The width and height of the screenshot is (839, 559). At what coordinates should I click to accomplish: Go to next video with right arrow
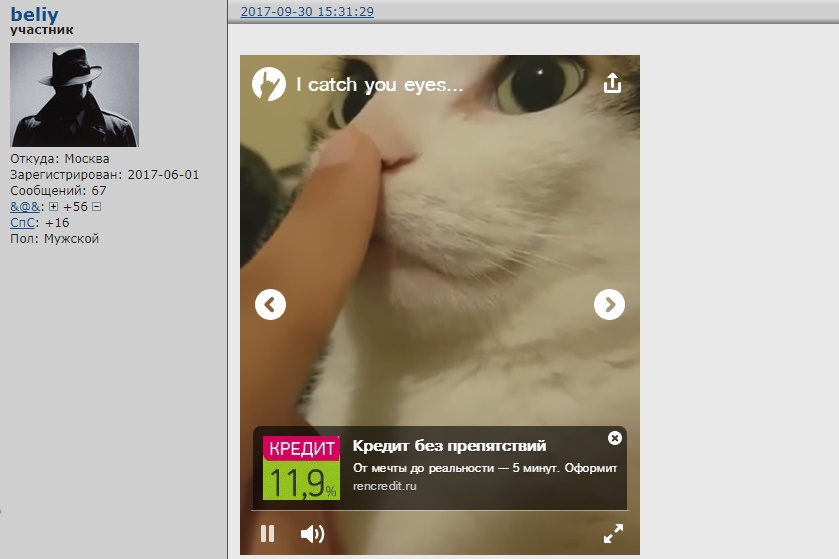pyautogui.click(x=609, y=304)
